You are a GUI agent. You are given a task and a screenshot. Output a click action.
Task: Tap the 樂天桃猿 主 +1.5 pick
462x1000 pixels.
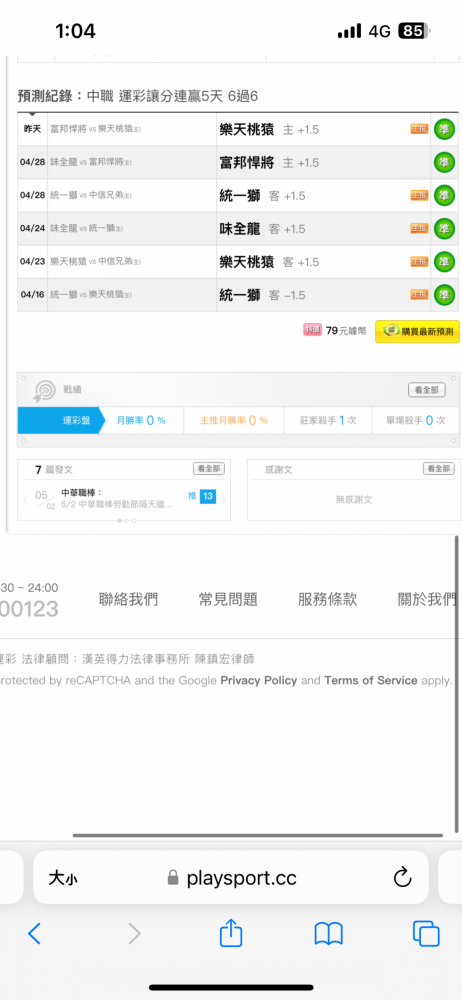269,129
